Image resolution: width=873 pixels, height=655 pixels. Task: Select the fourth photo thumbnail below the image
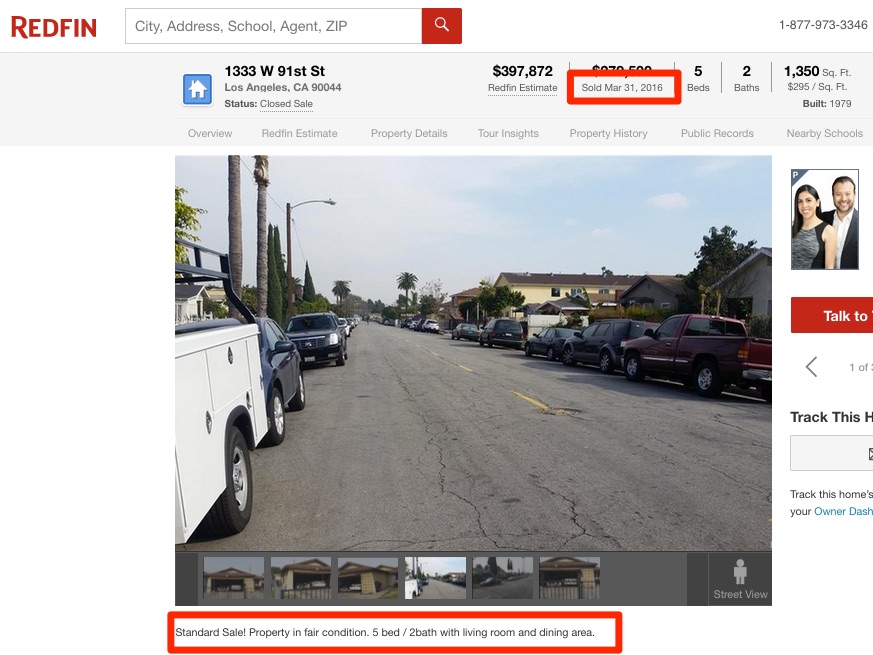pyautogui.click(x=435, y=577)
